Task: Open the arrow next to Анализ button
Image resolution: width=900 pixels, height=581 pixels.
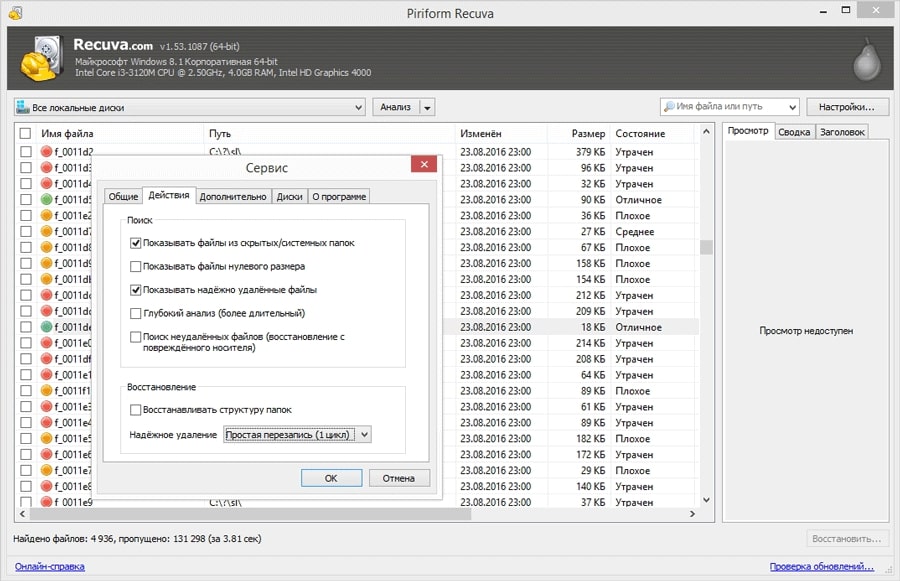Action: point(427,107)
